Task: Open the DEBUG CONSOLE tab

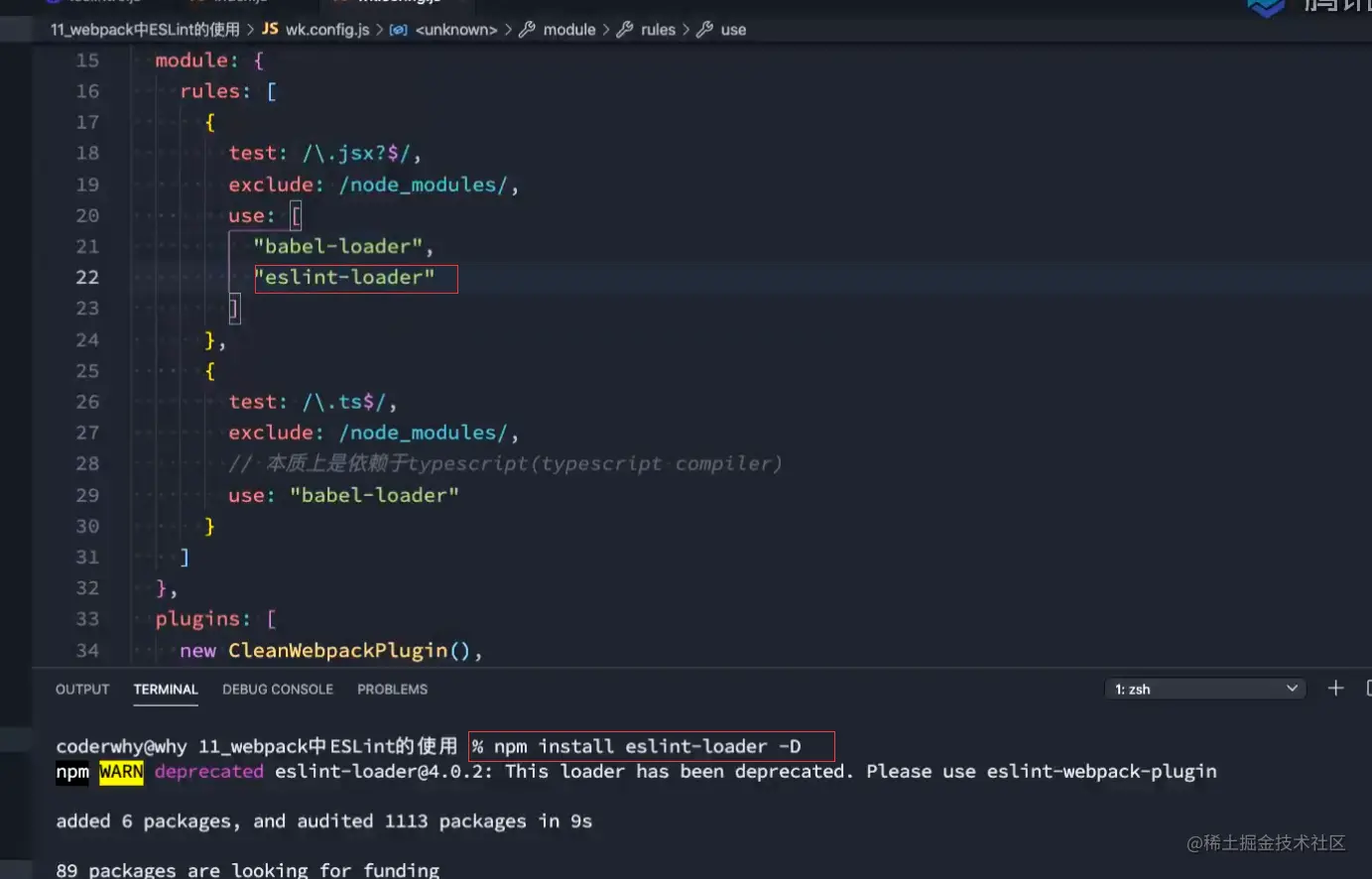Action: [x=278, y=689]
